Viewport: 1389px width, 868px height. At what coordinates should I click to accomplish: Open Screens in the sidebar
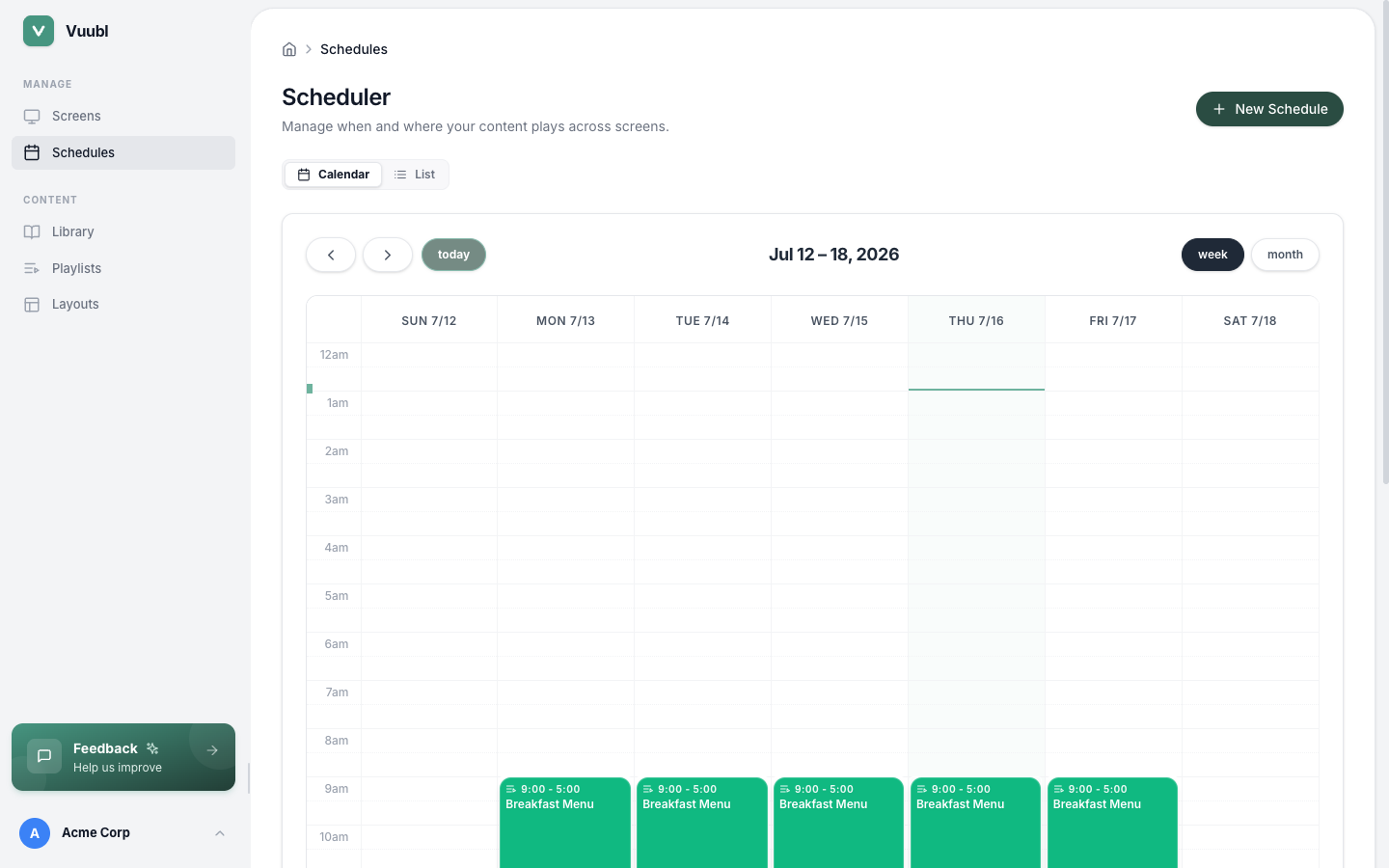tap(123, 116)
